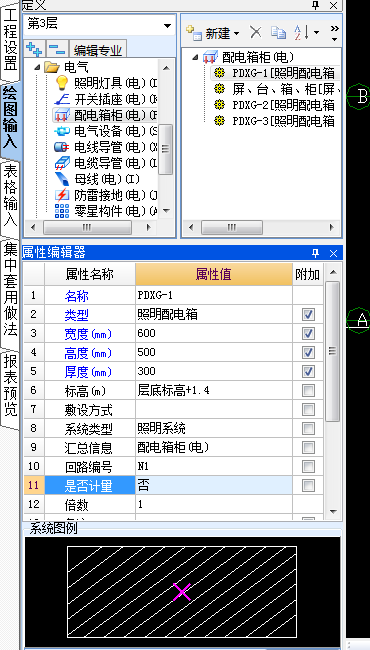Click the 编辑专业 button
Viewport: 370px width, 650px height.
(98, 50)
